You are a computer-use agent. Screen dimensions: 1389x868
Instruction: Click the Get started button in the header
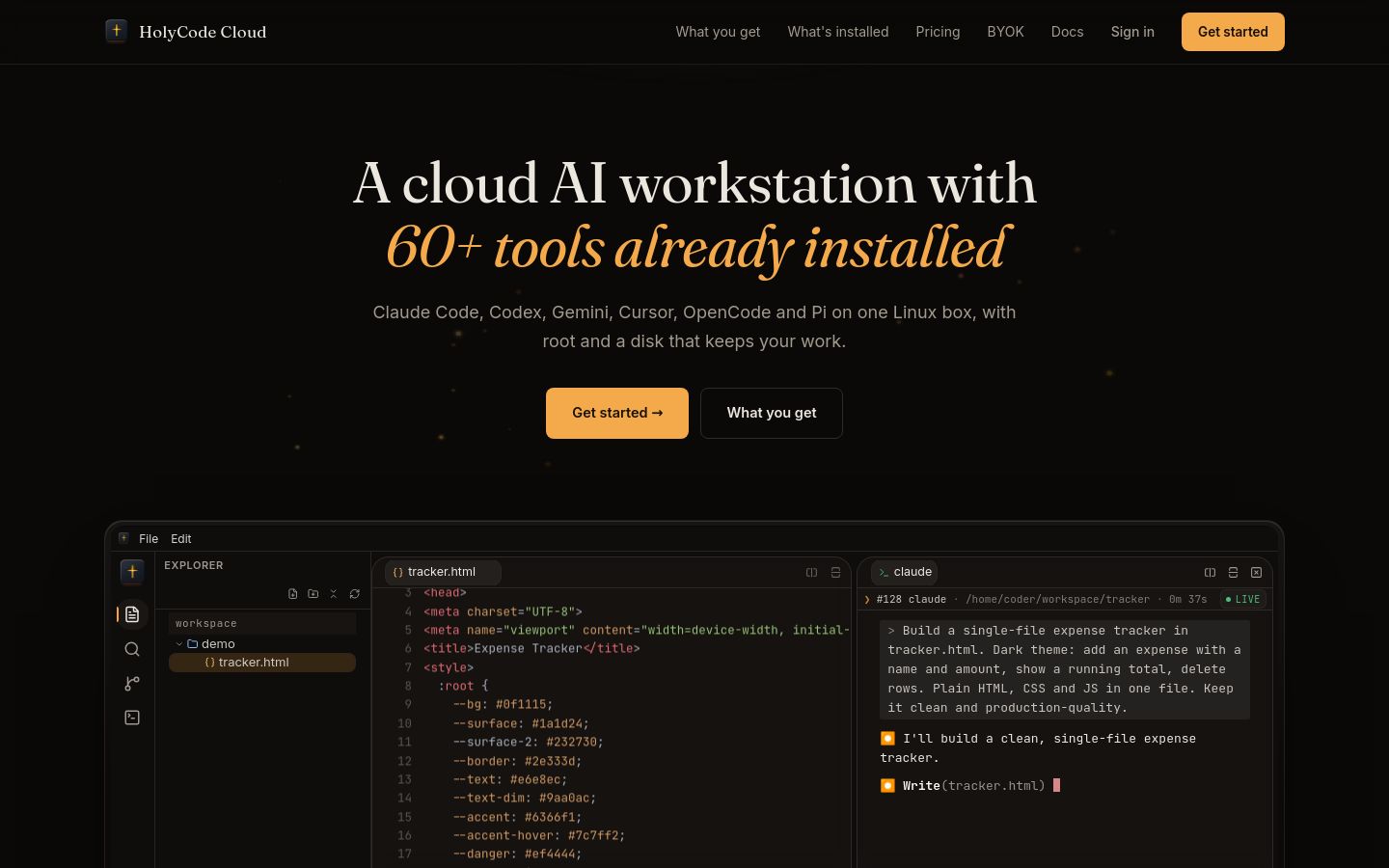point(1233,32)
